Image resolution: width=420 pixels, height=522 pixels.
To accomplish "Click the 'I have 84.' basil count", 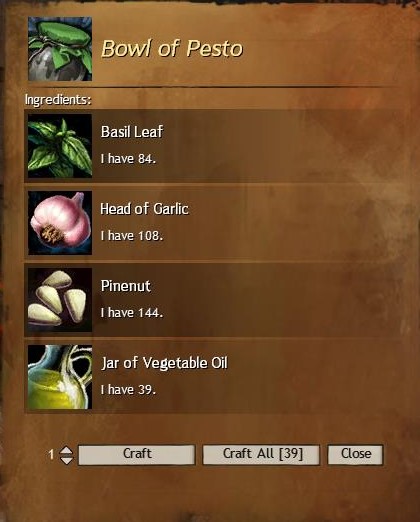I will tap(128, 159).
